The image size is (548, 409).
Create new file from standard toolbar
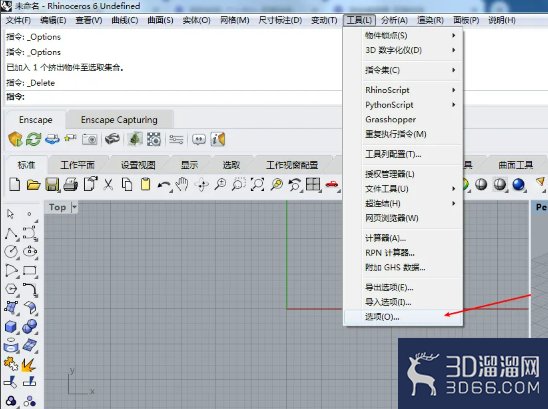pos(14,184)
